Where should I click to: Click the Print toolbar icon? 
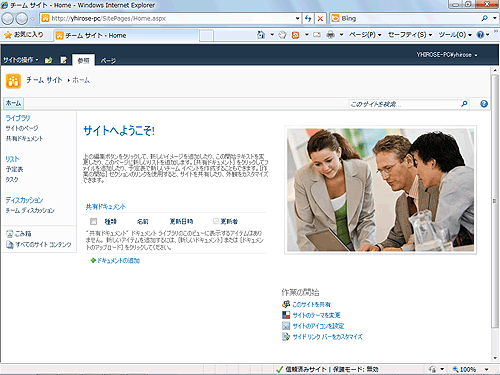tap(330, 35)
